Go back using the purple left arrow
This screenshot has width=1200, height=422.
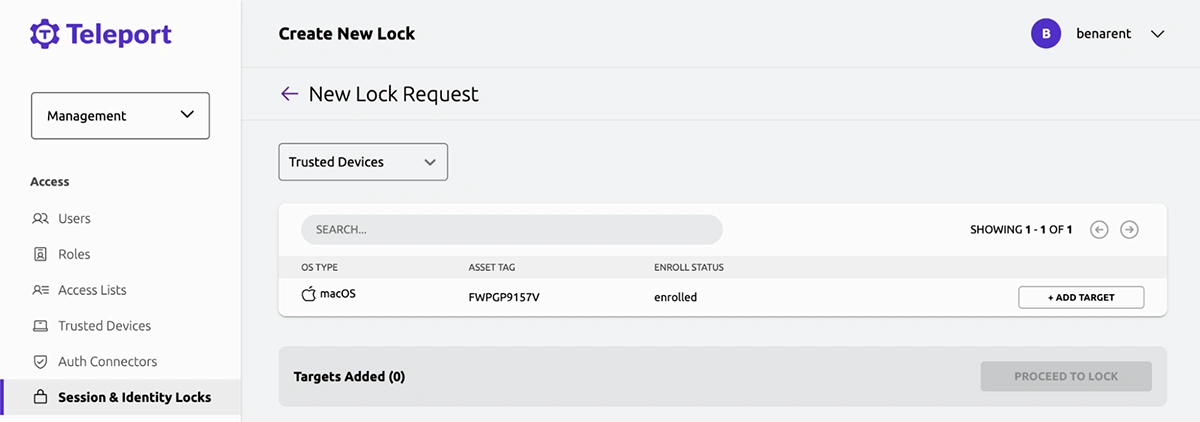click(x=290, y=94)
